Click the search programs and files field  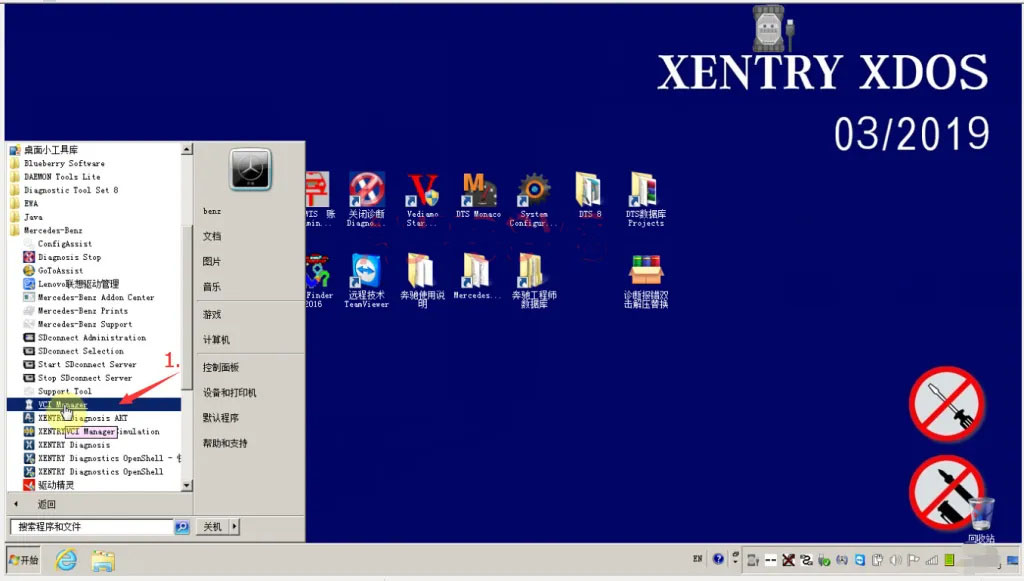coord(91,527)
